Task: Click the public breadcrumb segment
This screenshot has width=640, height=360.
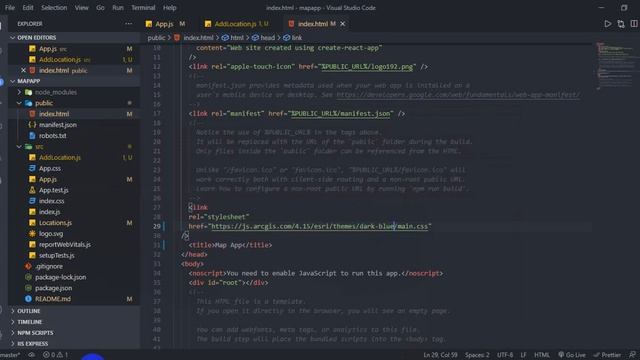Action: point(156,38)
